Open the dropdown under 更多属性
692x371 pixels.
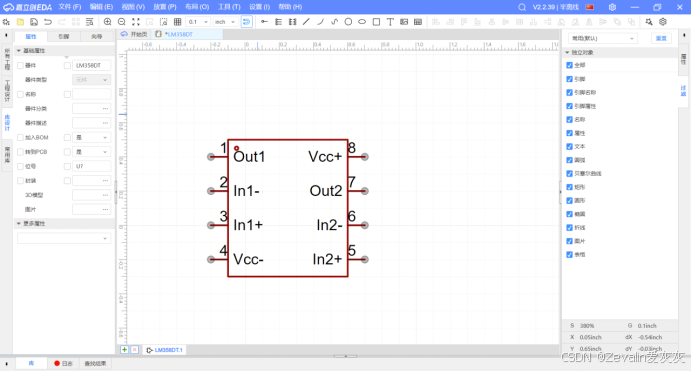point(64,238)
